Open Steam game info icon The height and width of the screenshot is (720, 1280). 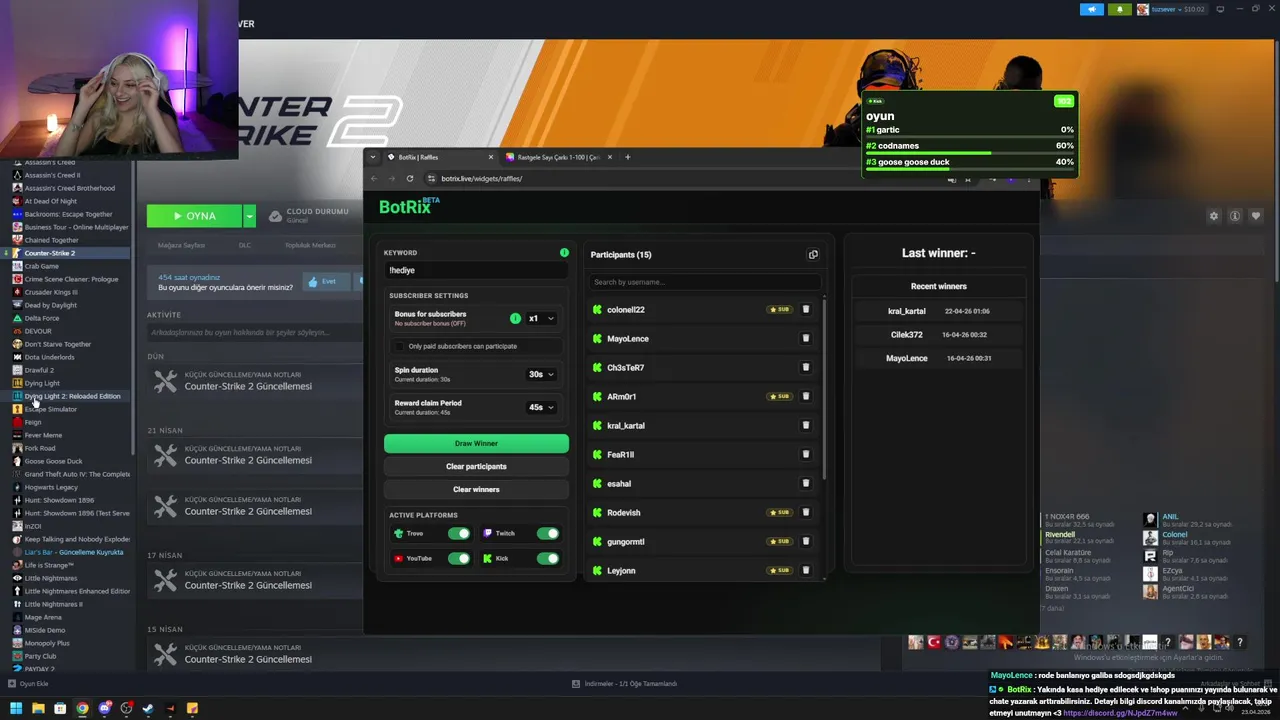pyautogui.click(x=1235, y=216)
